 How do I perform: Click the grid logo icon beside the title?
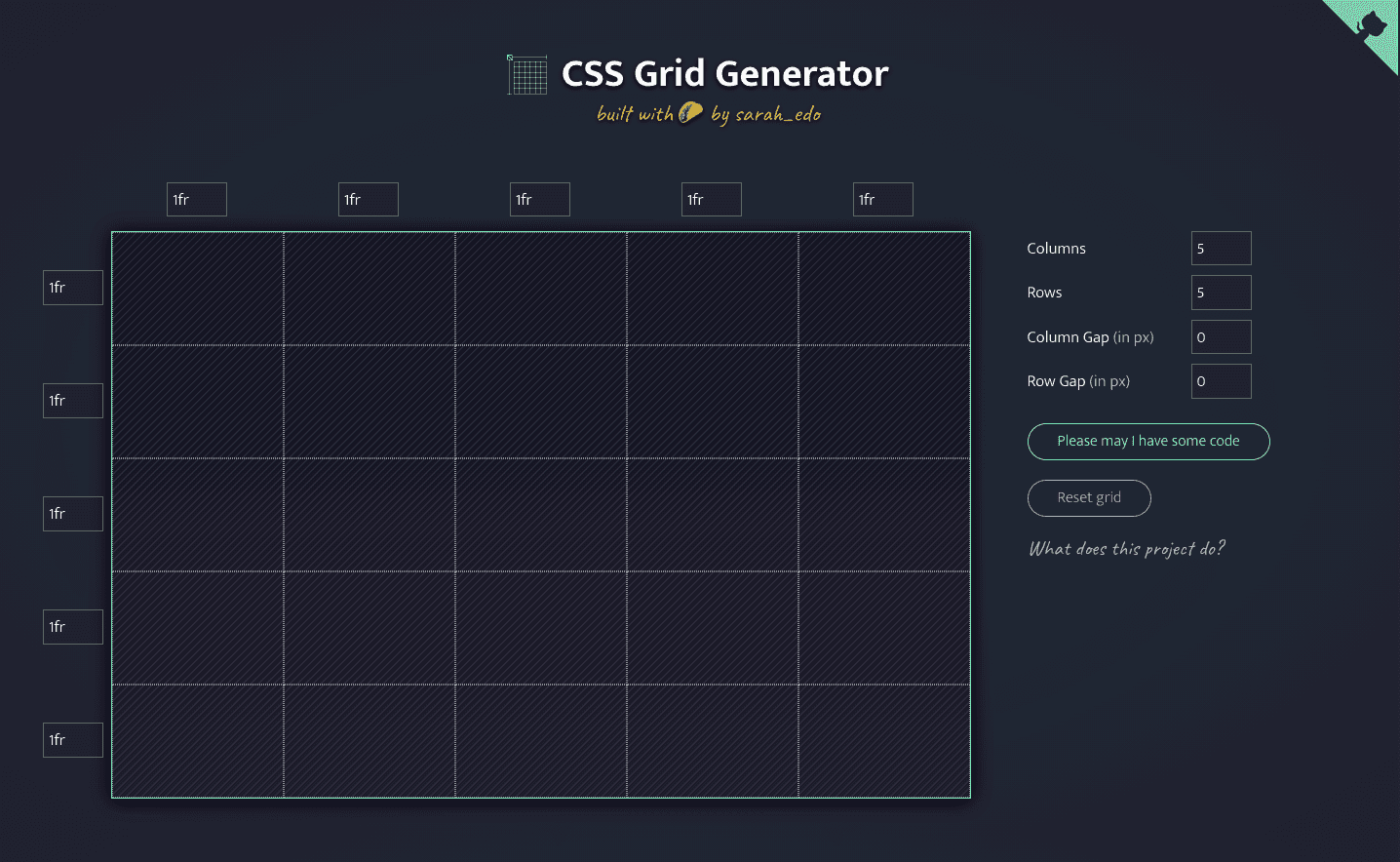[527, 75]
